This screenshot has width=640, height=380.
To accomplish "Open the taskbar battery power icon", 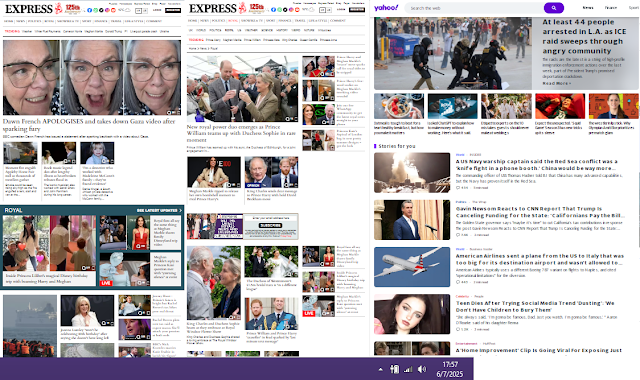I will coord(394,369).
